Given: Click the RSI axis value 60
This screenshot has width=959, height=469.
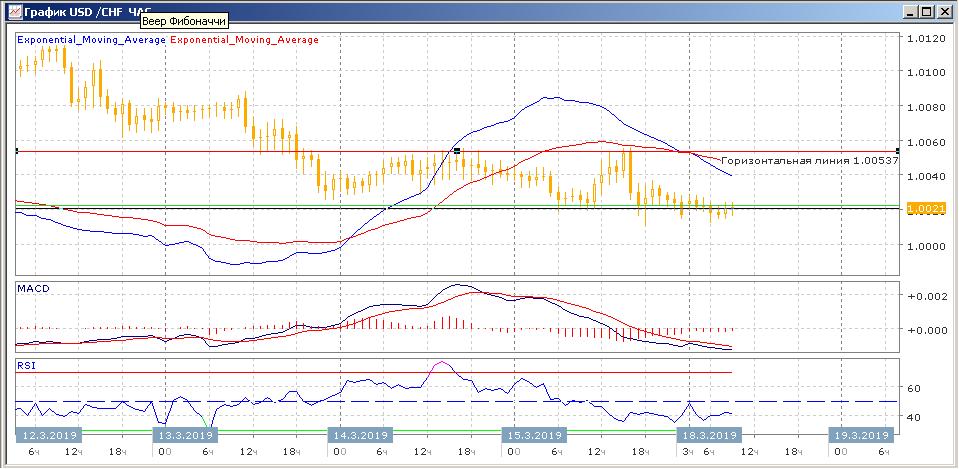Looking at the screenshot, I should click(x=916, y=388).
